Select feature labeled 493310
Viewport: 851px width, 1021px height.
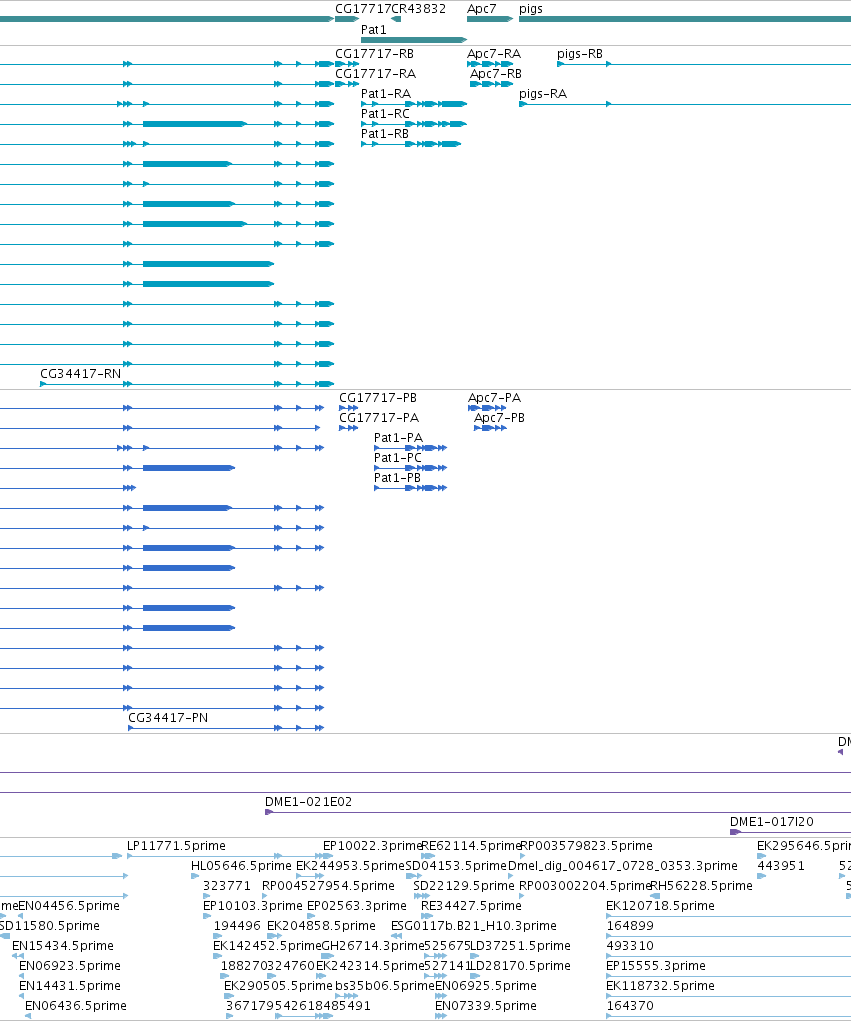pos(630,946)
